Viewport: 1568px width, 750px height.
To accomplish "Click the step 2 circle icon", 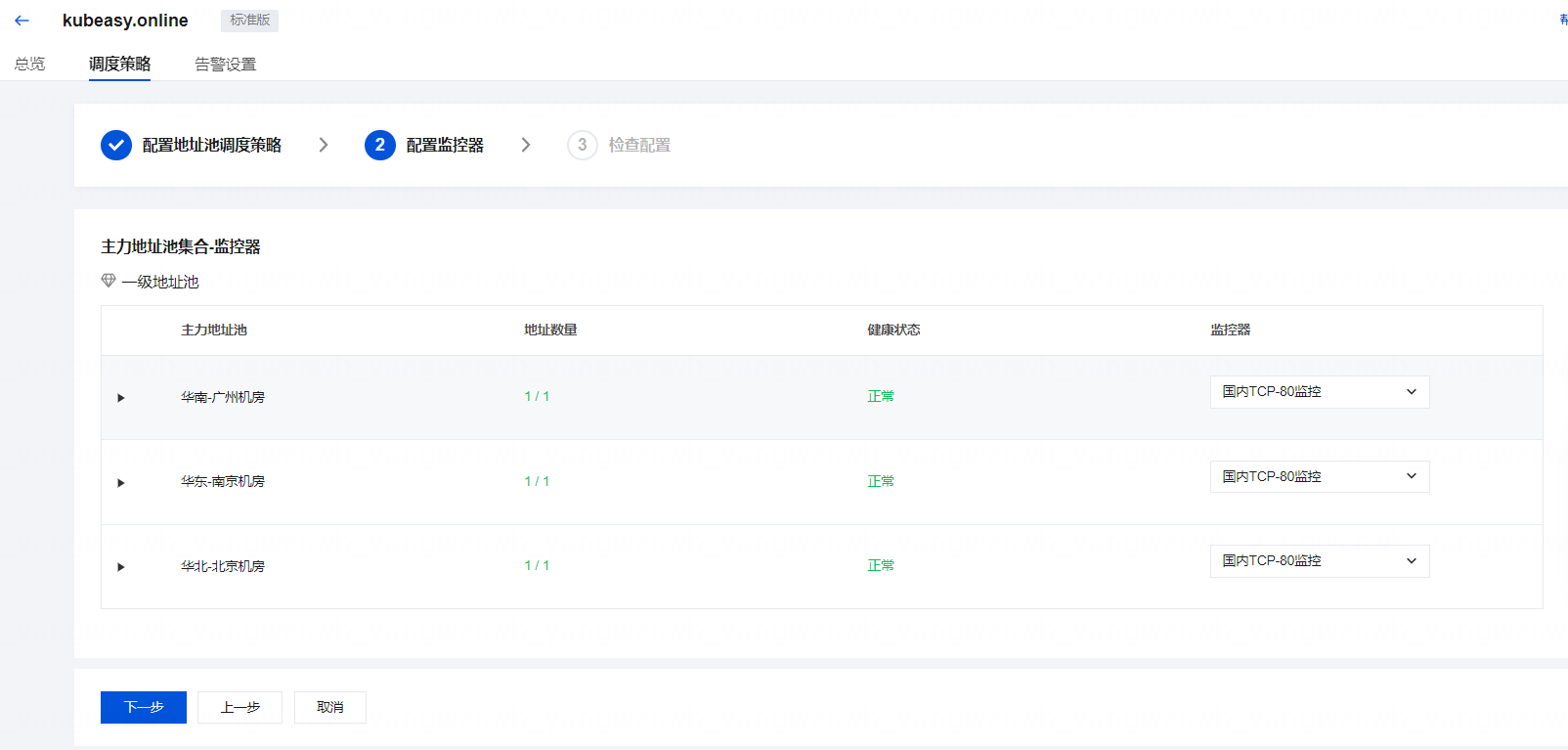I will (x=380, y=145).
